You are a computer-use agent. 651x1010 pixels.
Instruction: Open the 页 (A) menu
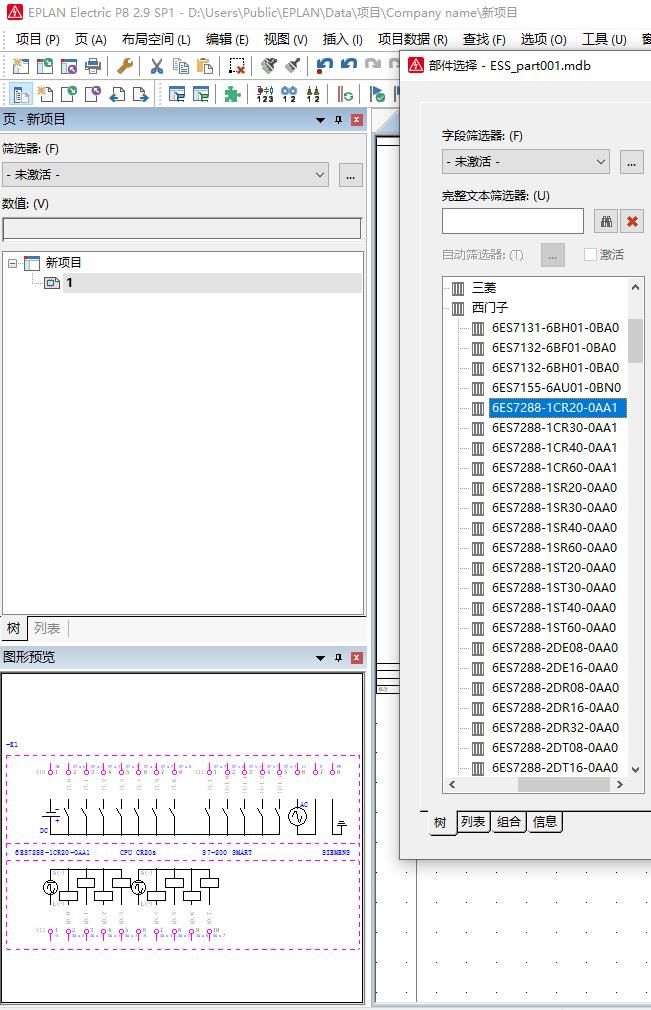click(91, 39)
